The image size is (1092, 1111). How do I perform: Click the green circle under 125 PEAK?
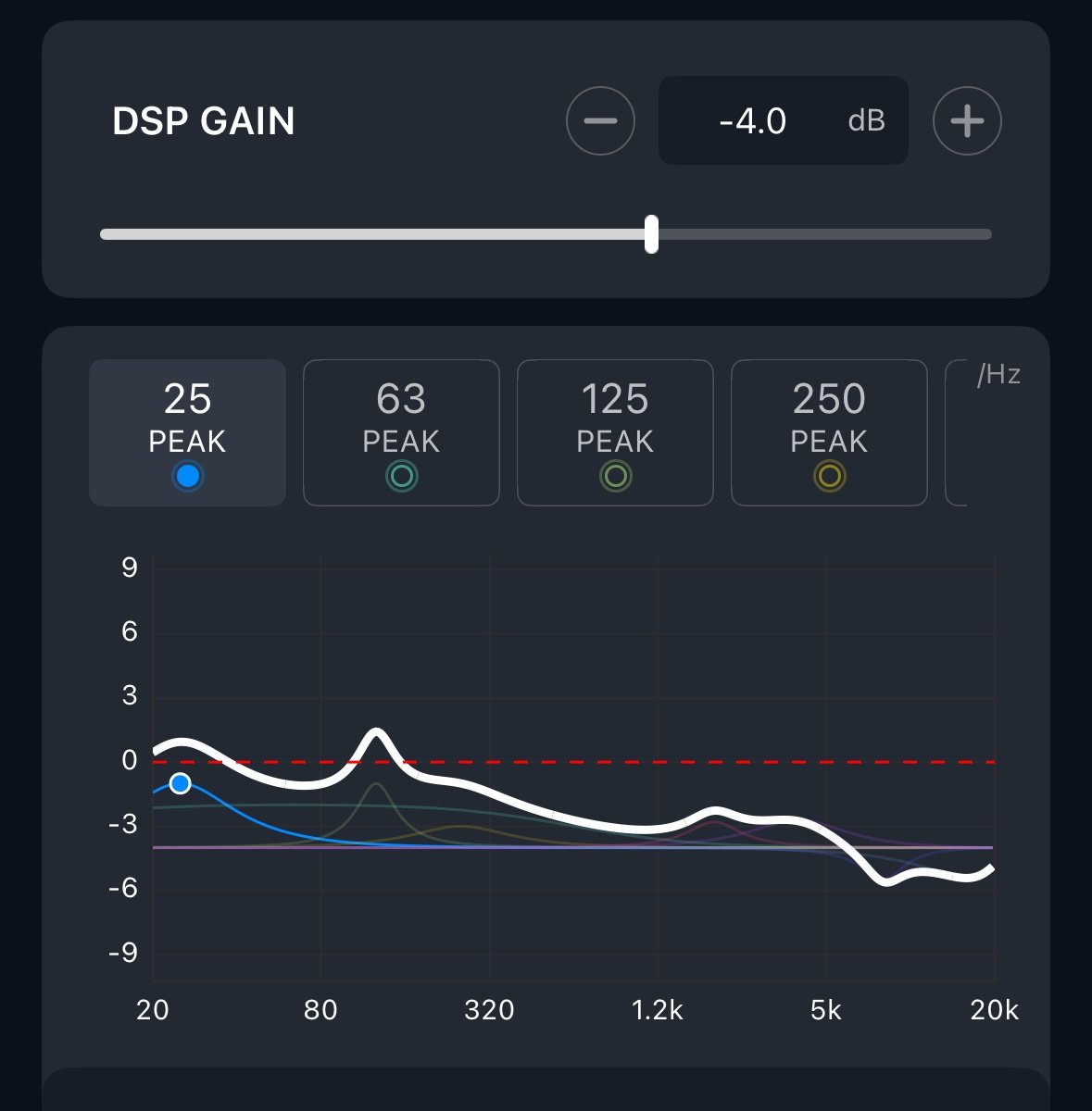[x=615, y=477]
